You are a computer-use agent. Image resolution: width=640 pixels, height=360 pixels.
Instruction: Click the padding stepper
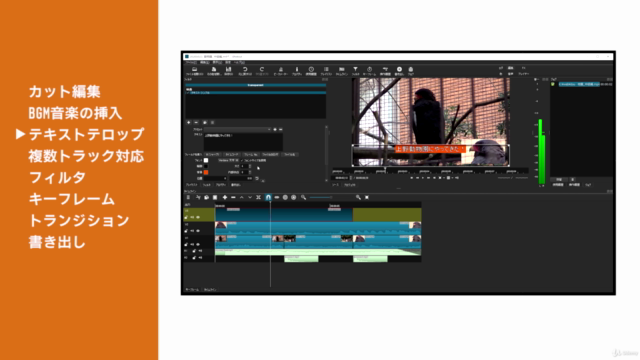click(x=250, y=172)
